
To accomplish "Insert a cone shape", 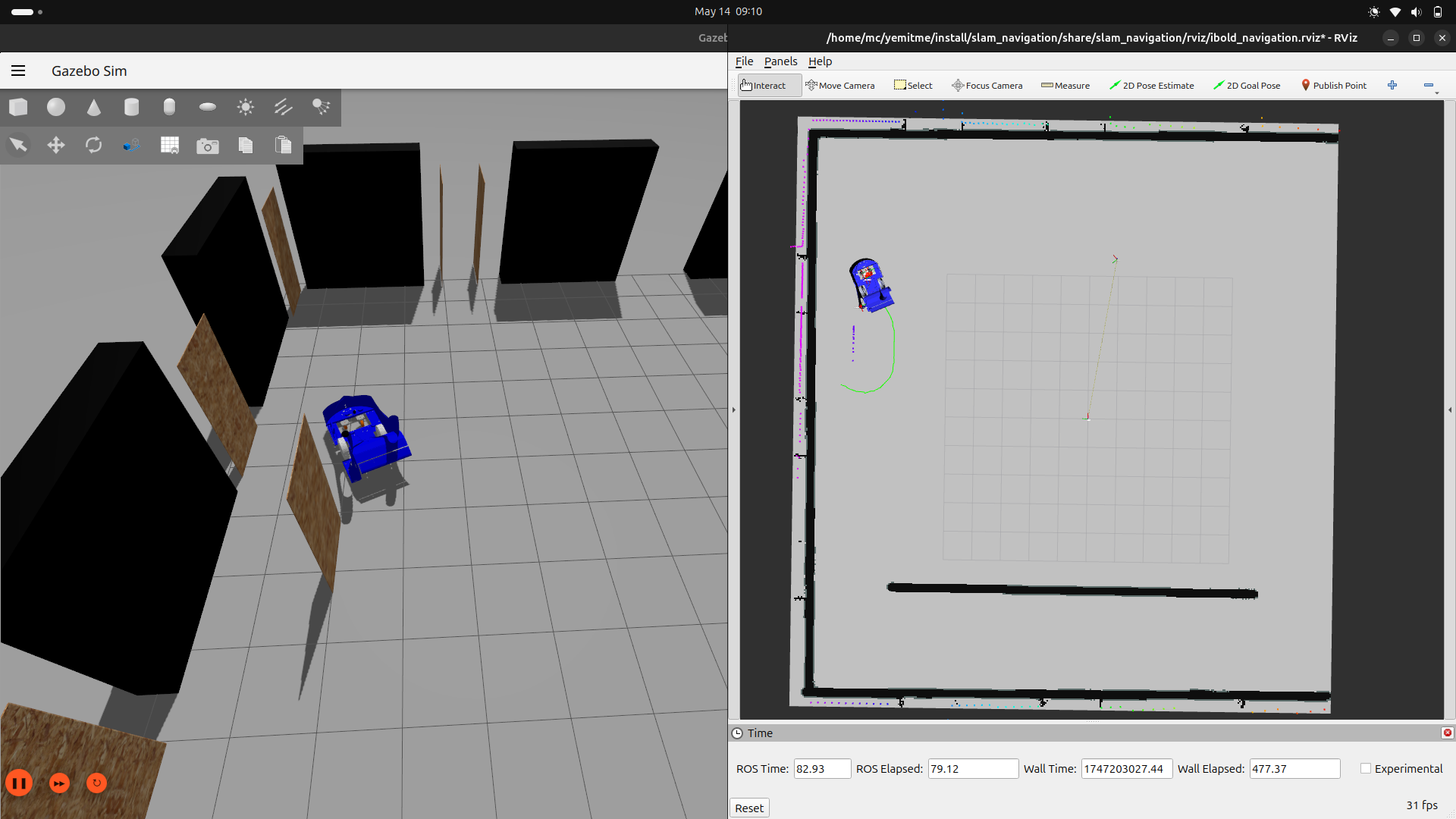I will coord(94,108).
